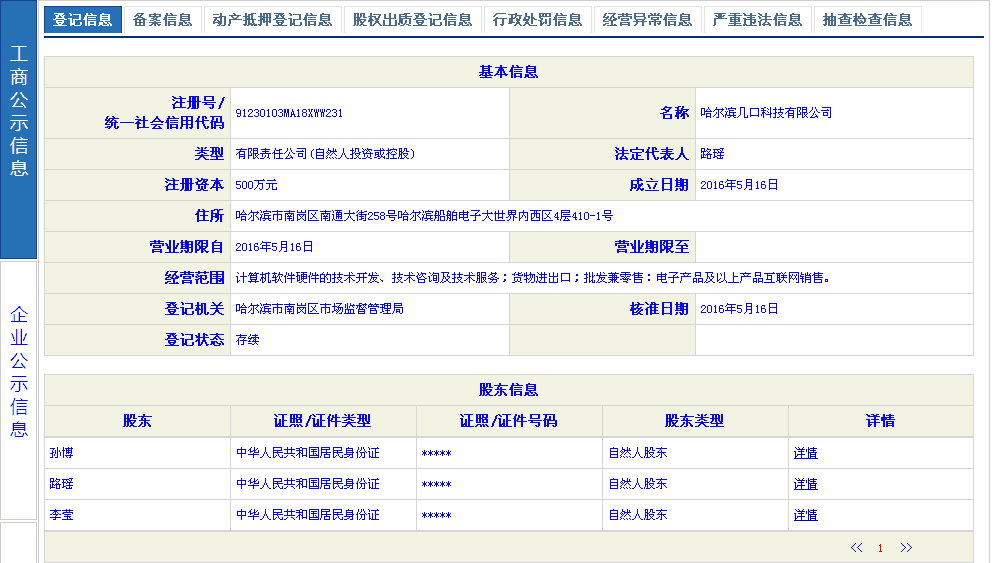The width and height of the screenshot is (997, 563).
Task: View 详情 for shareholder 李莹
Action: pyautogui.click(x=805, y=515)
